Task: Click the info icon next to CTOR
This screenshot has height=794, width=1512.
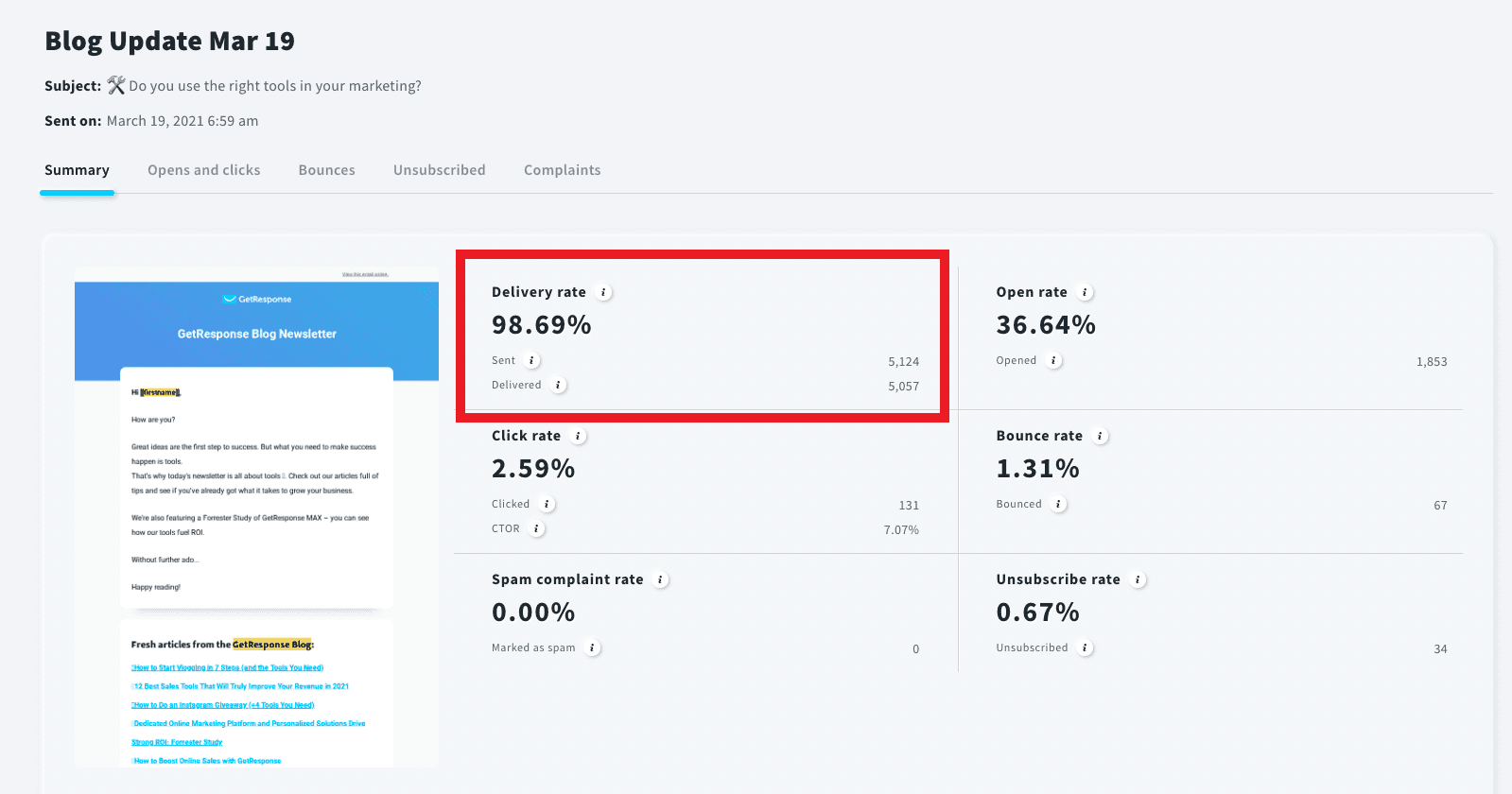Action: (536, 529)
